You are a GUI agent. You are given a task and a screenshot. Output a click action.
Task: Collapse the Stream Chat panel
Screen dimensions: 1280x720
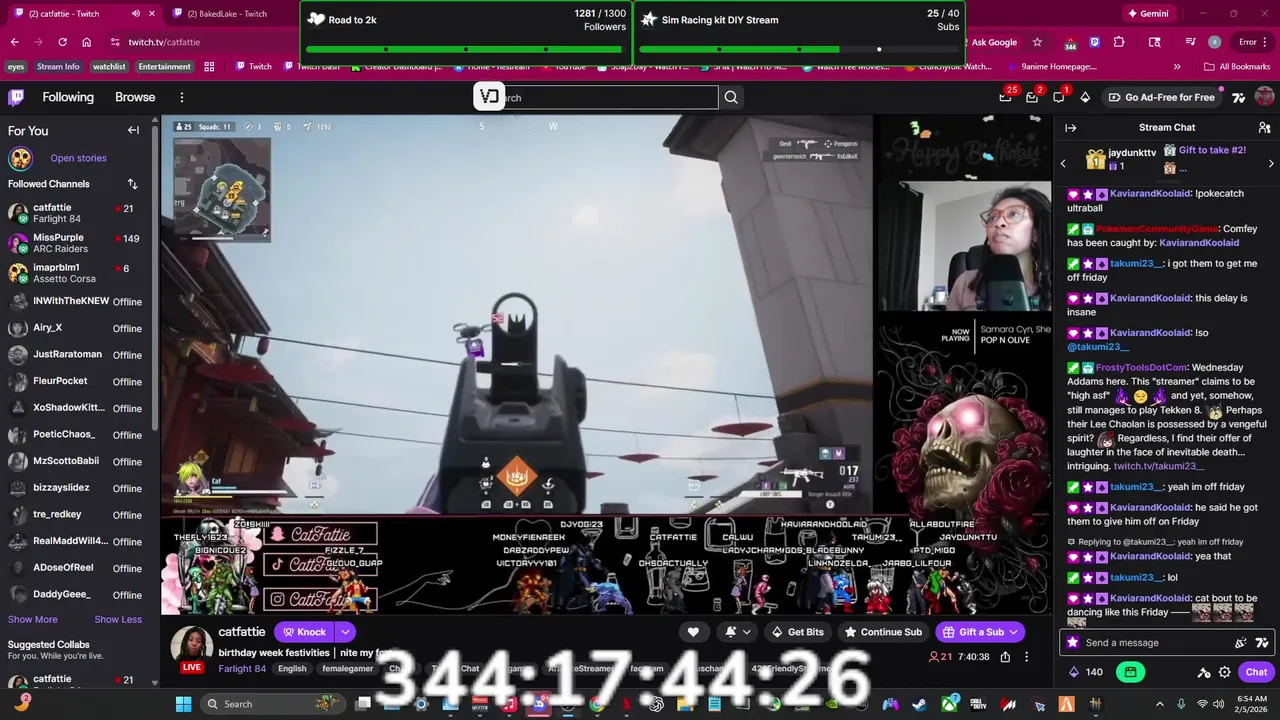tap(1070, 128)
